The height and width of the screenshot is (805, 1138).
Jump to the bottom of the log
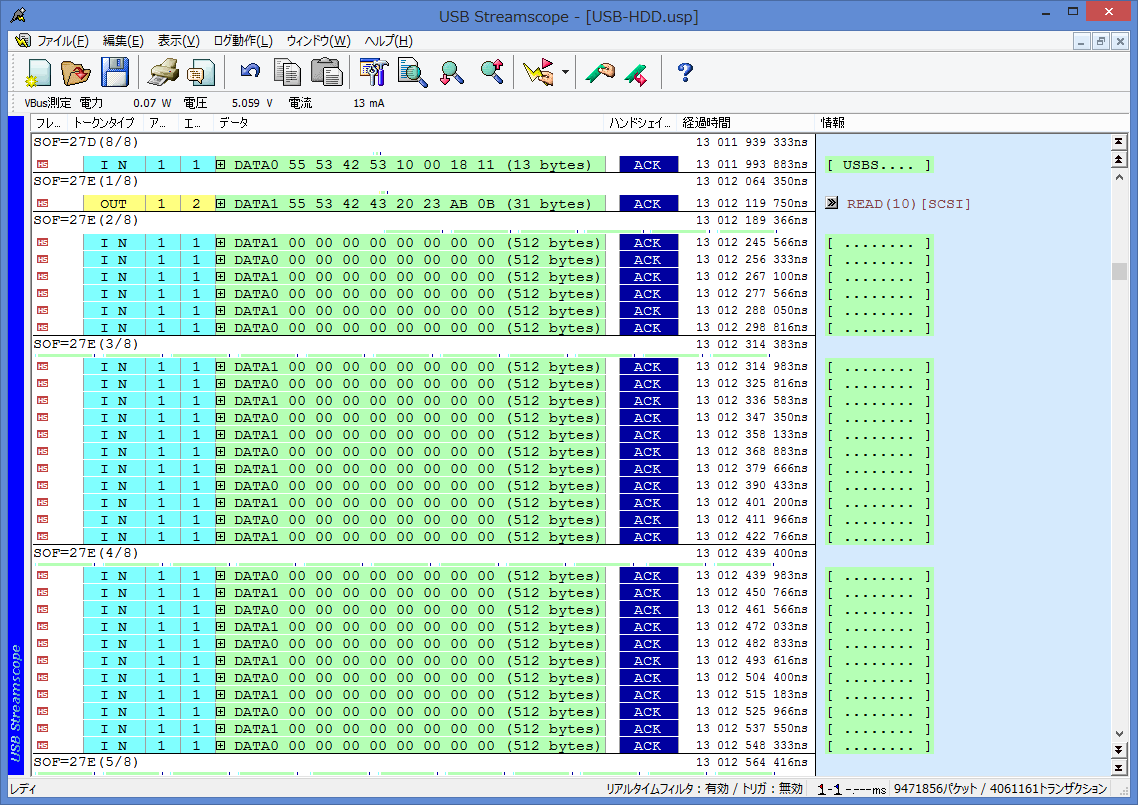[1118, 767]
